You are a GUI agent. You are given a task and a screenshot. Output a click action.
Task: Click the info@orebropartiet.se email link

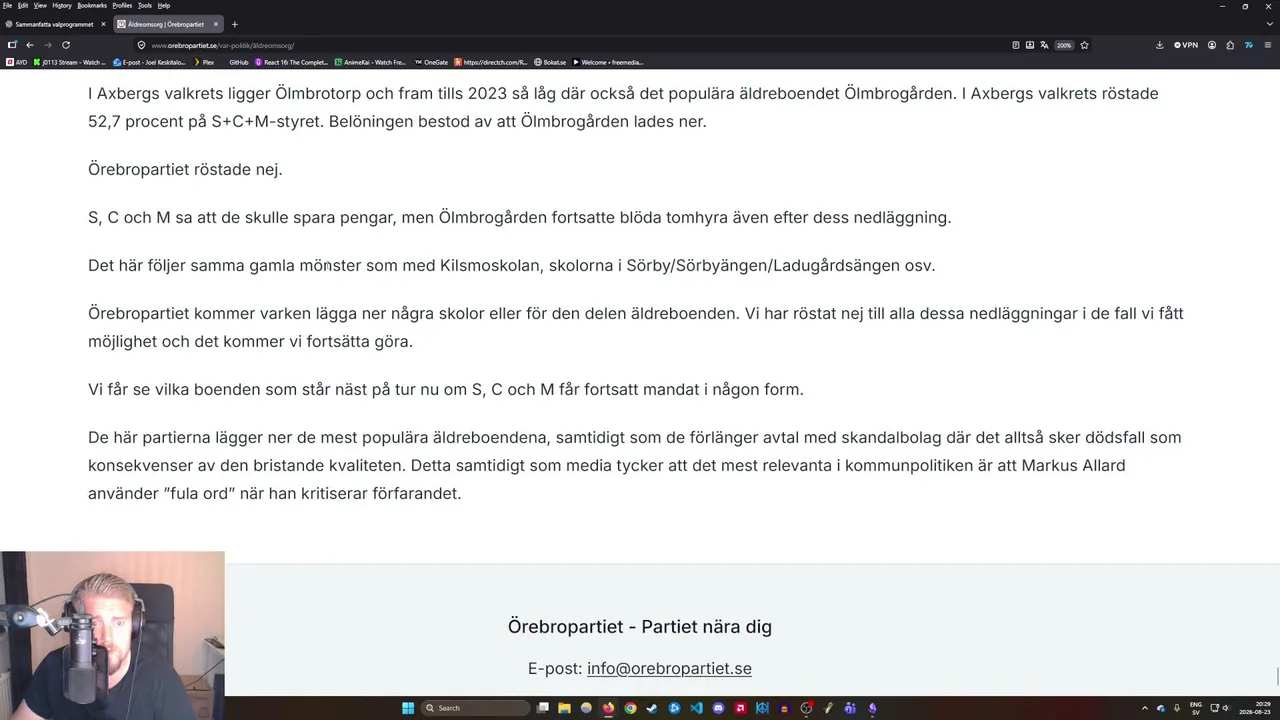[x=669, y=668]
